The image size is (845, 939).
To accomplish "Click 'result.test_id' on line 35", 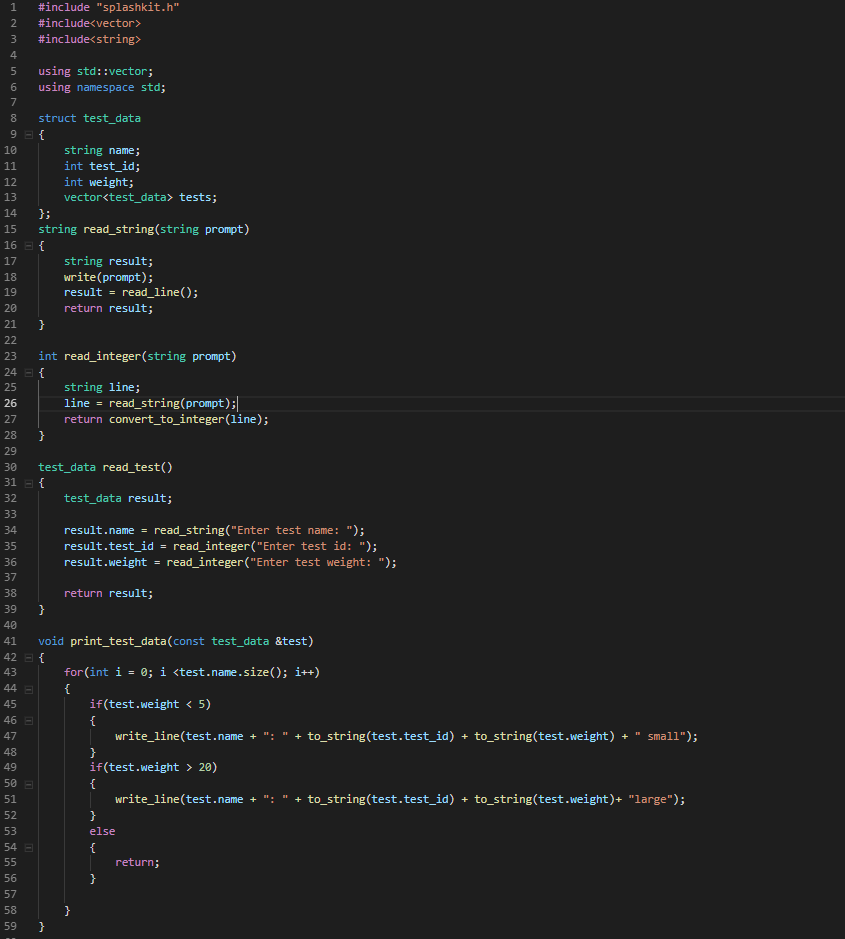I will 109,547.
